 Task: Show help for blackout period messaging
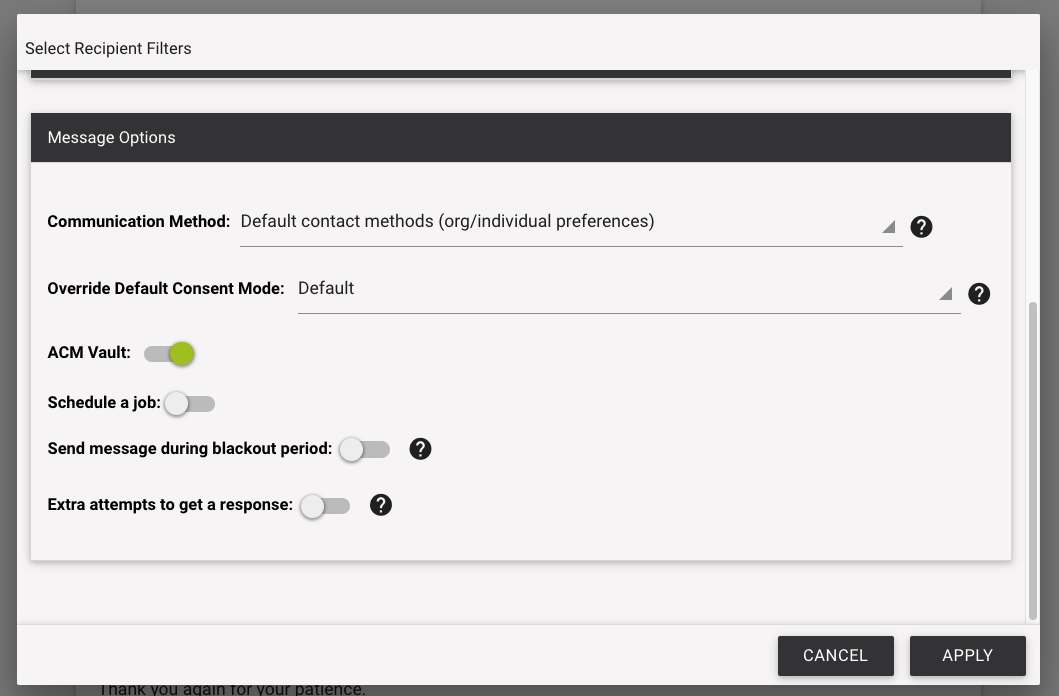pos(420,449)
